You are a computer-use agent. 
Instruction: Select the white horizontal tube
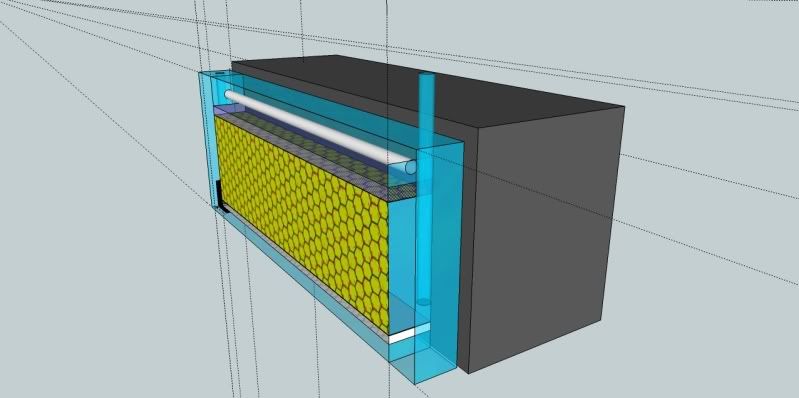click(x=320, y=129)
